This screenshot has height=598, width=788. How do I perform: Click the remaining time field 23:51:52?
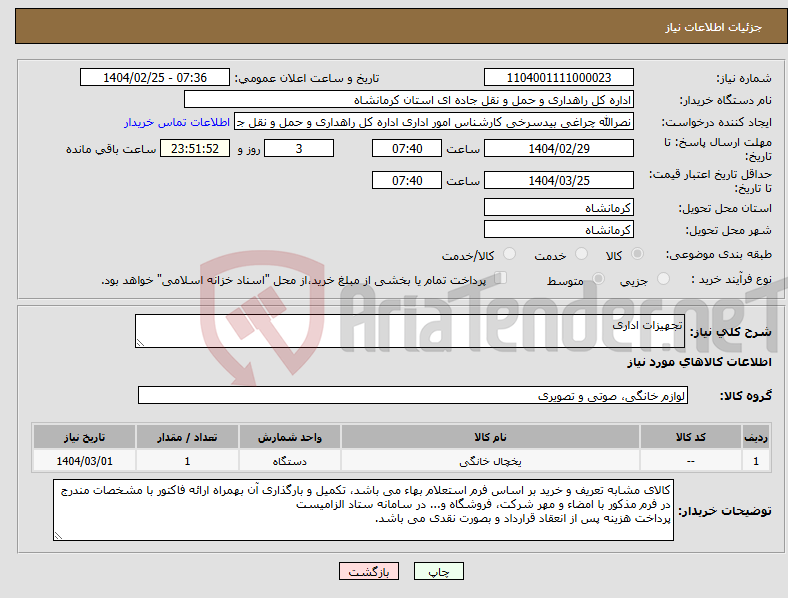(195, 148)
